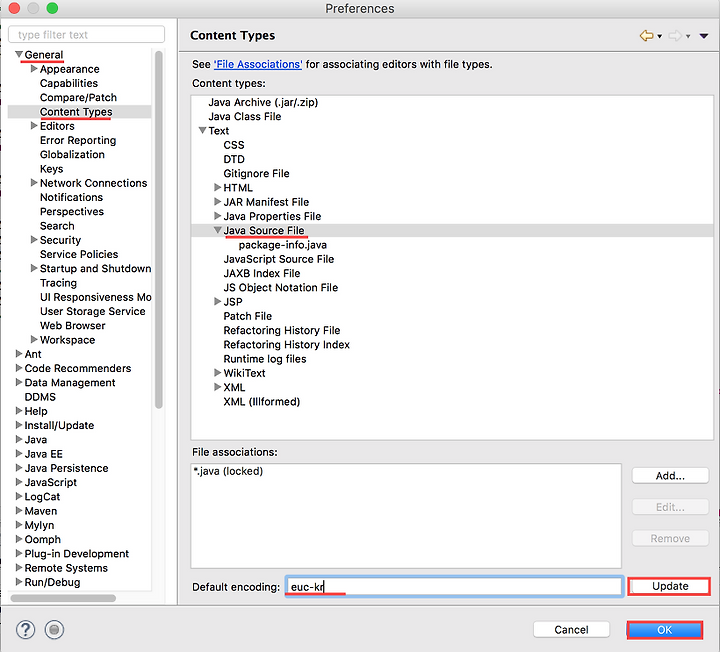Expand the Install/Update category
720x652 pixels.
click(19, 425)
